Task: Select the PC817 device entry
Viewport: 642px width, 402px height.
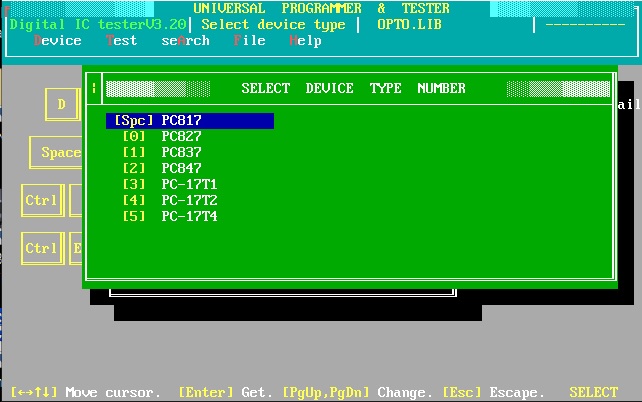Action: [190, 121]
